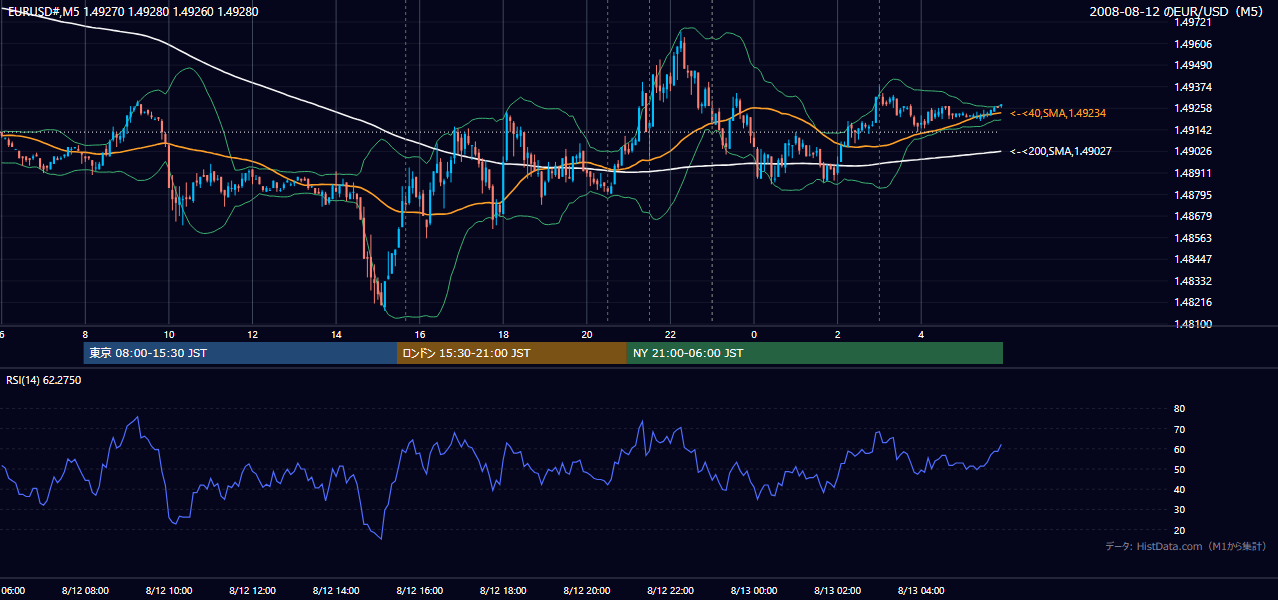Click the 8/12 20:00 time axis label
Screen dimensions: 1278x600
click(587, 591)
